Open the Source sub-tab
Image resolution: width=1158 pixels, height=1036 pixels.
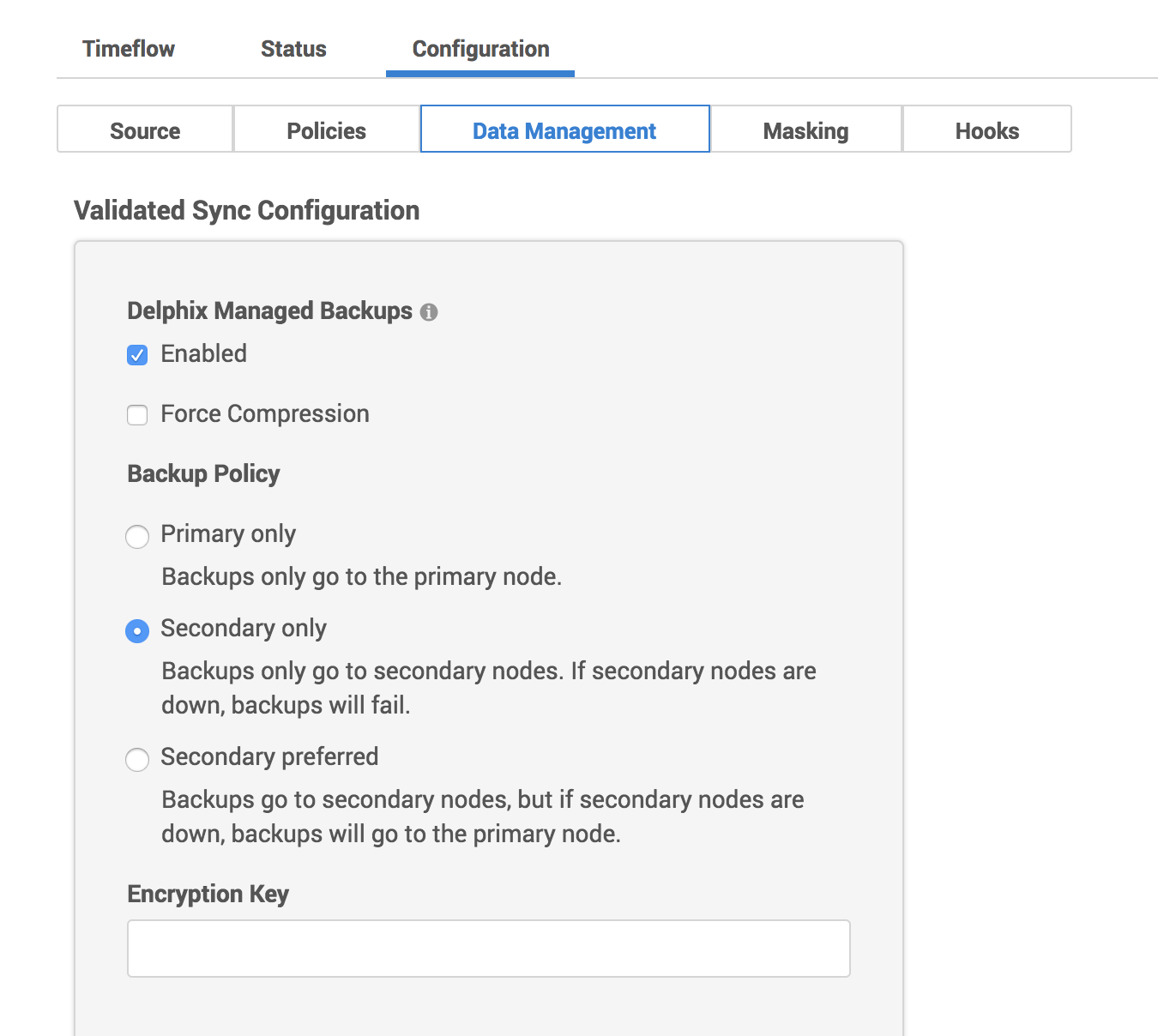pyautogui.click(x=144, y=130)
